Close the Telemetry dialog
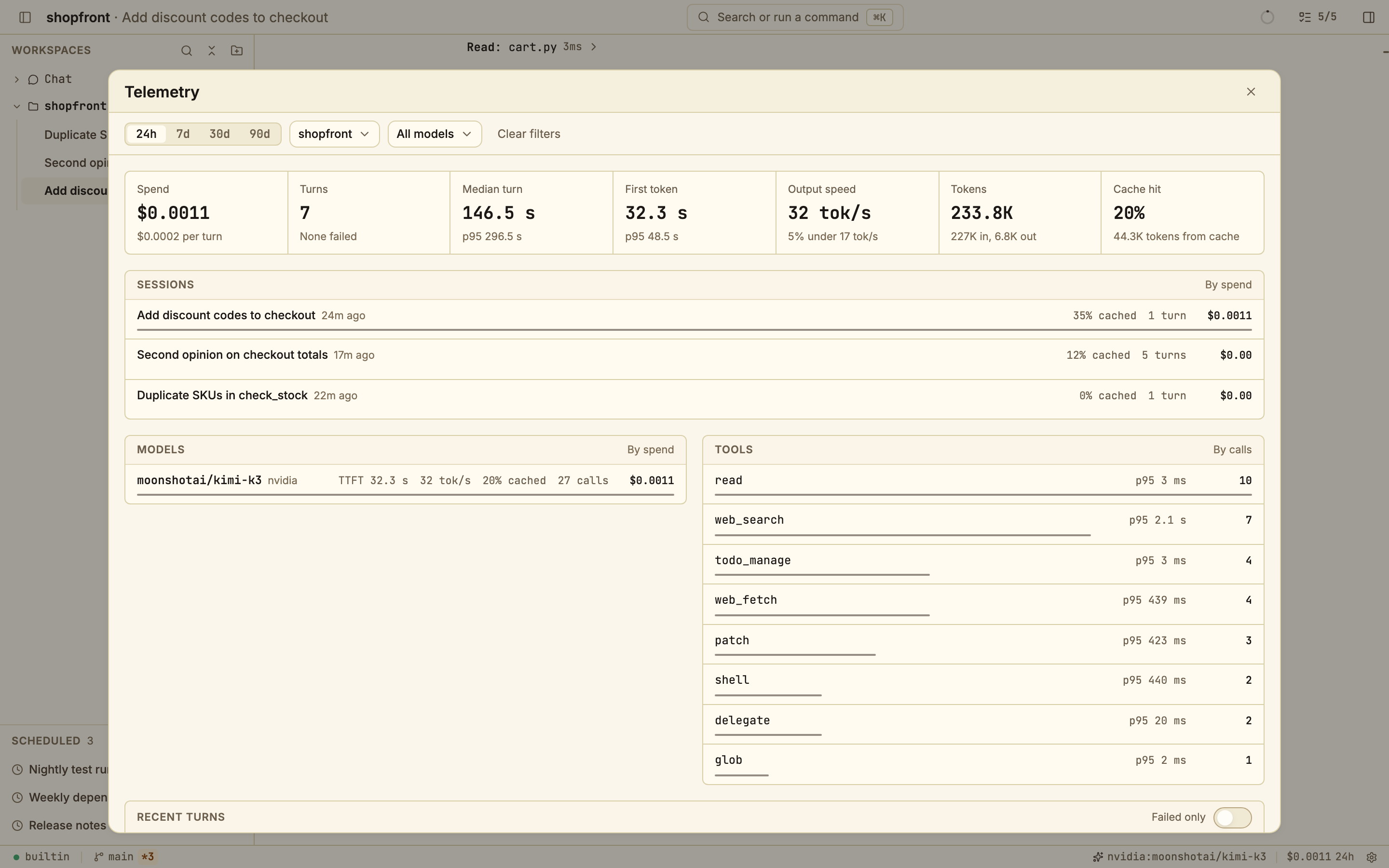Viewport: 1389px width, 868px height. pos(1251,92)
